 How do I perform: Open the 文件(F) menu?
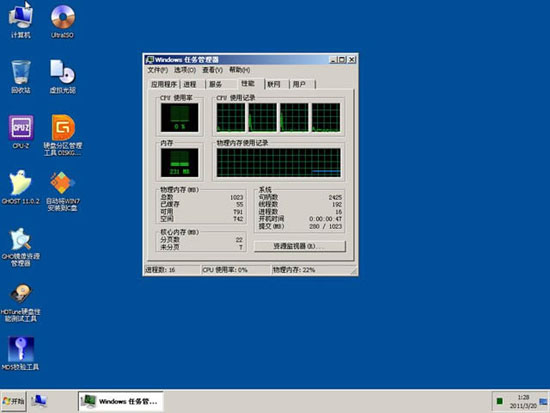[x=157, y=70]
